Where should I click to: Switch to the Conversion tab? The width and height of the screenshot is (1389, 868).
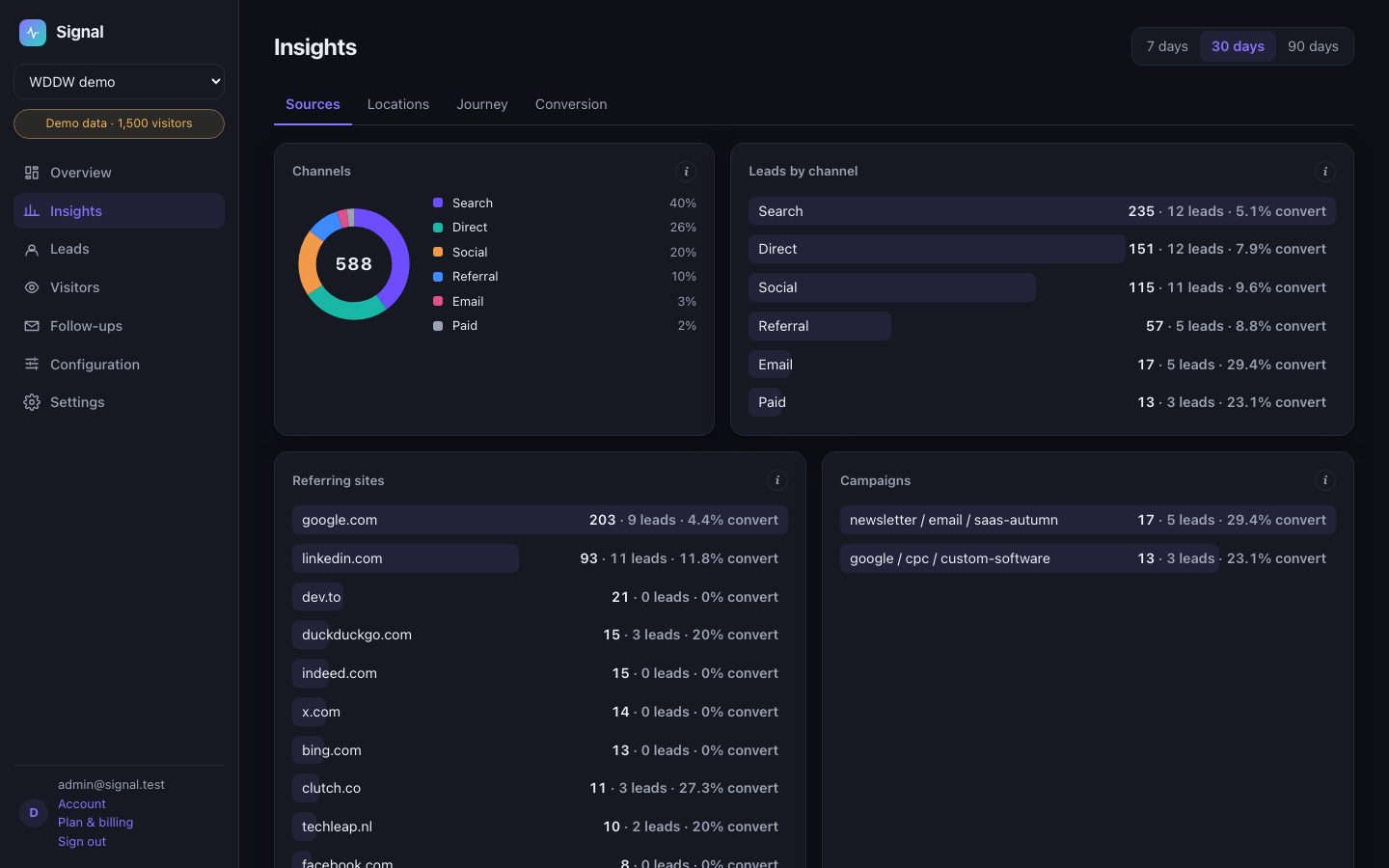click(x=571, y=104)
